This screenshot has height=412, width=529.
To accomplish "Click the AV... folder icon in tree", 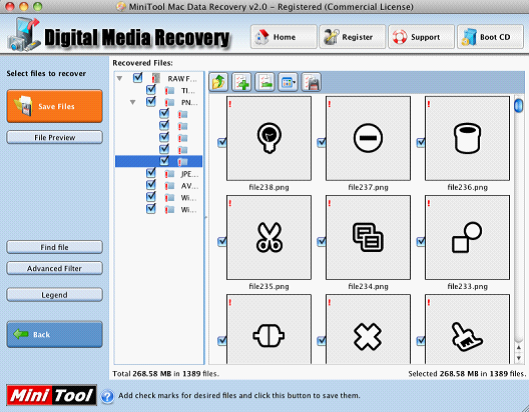I will coord(169,186).
